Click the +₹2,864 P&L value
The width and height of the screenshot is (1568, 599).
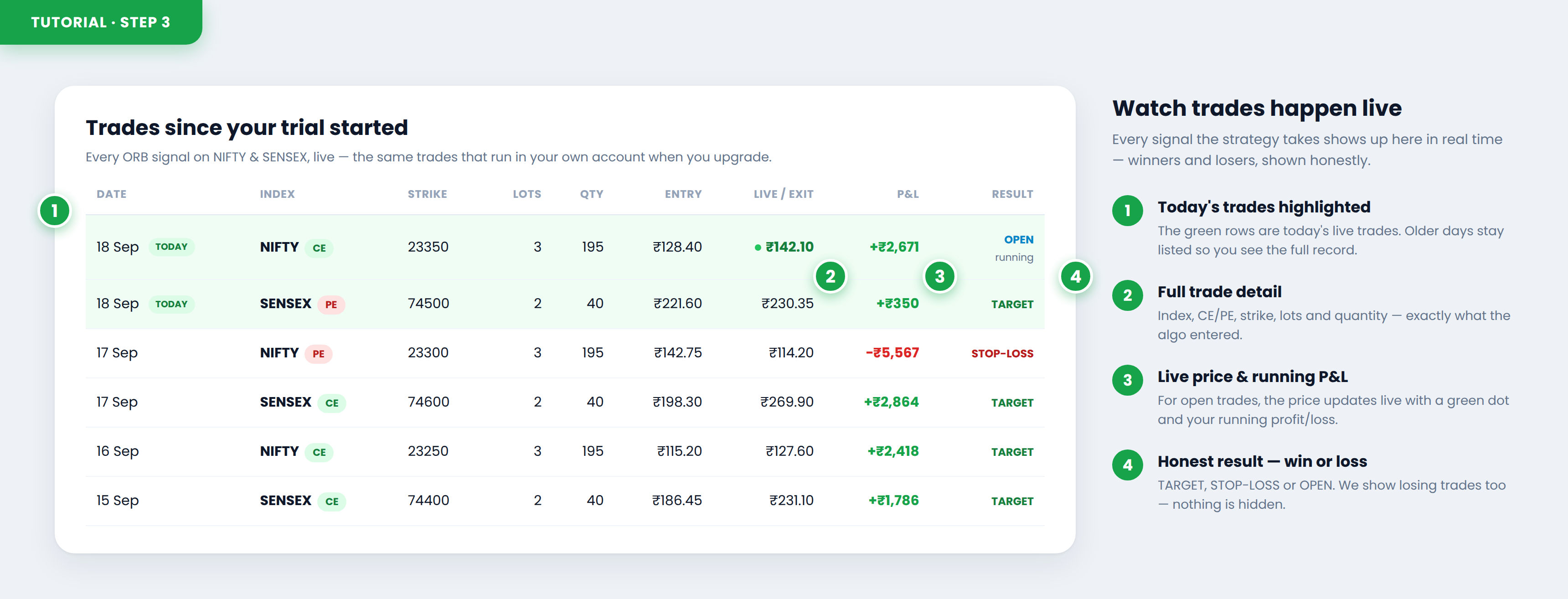click(891, 403)
